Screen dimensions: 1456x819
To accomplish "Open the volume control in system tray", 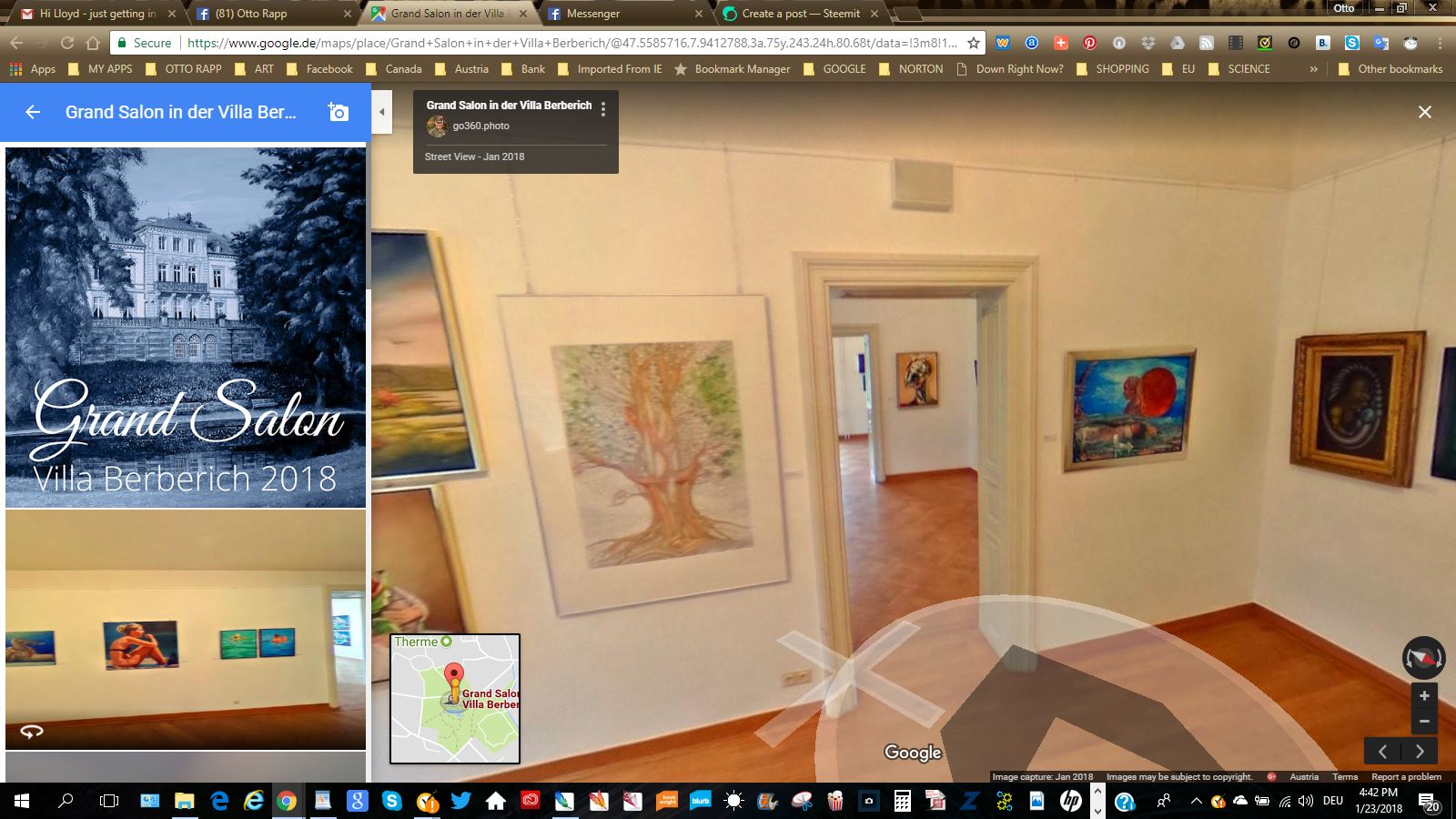I will tap(1306, 801).
